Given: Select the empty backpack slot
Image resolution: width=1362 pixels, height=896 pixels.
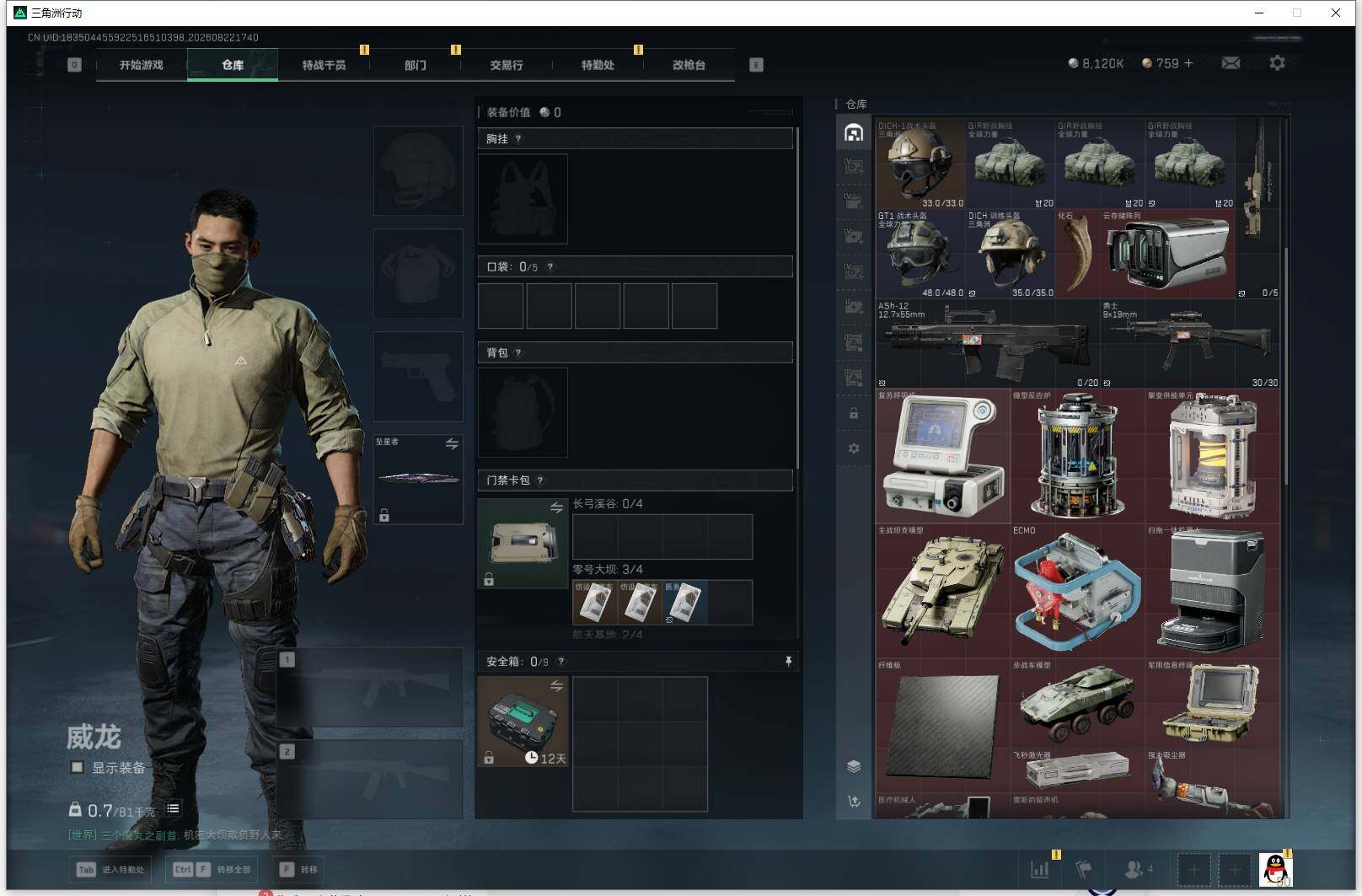Looking at the screenshot, I should point(523,412).
